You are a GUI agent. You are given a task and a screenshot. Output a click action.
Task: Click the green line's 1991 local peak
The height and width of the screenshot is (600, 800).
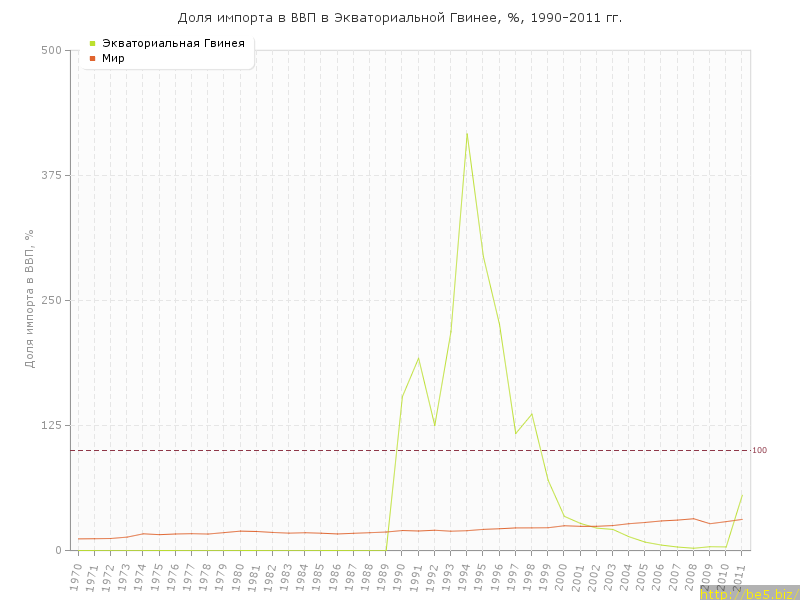click(x=418, y=358)
